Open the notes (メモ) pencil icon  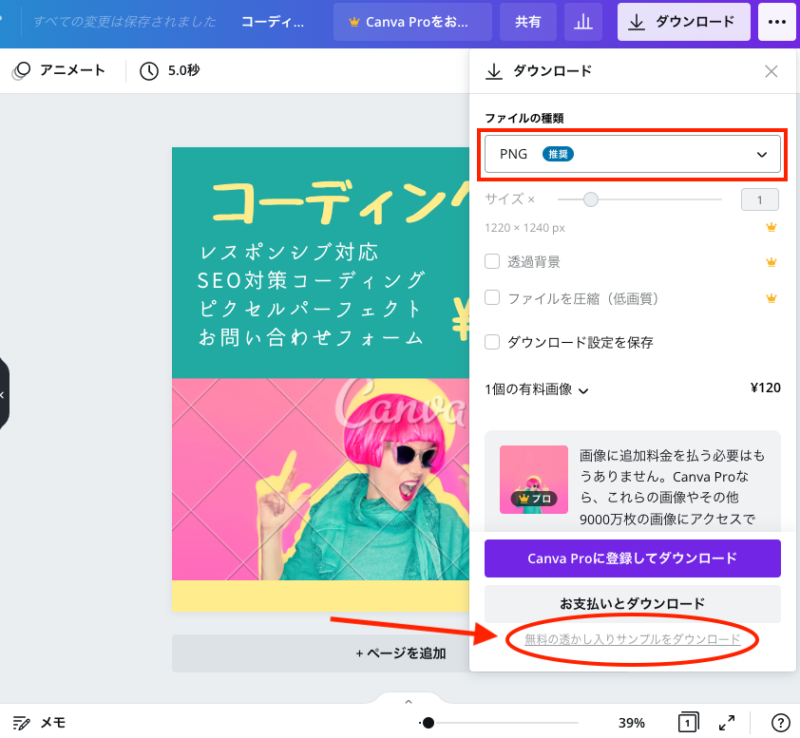click(x=21, y=723)
